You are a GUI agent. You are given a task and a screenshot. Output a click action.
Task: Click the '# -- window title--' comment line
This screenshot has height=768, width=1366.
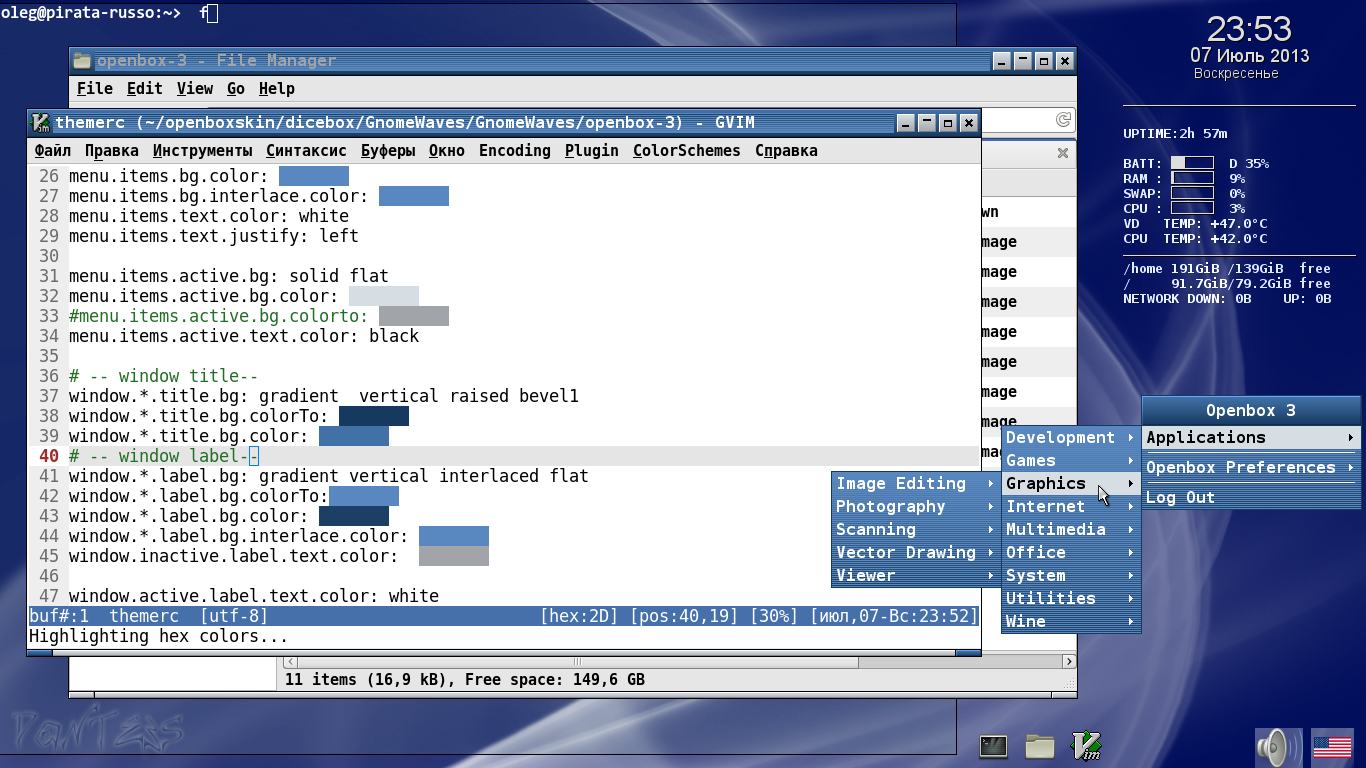point(163,376)
